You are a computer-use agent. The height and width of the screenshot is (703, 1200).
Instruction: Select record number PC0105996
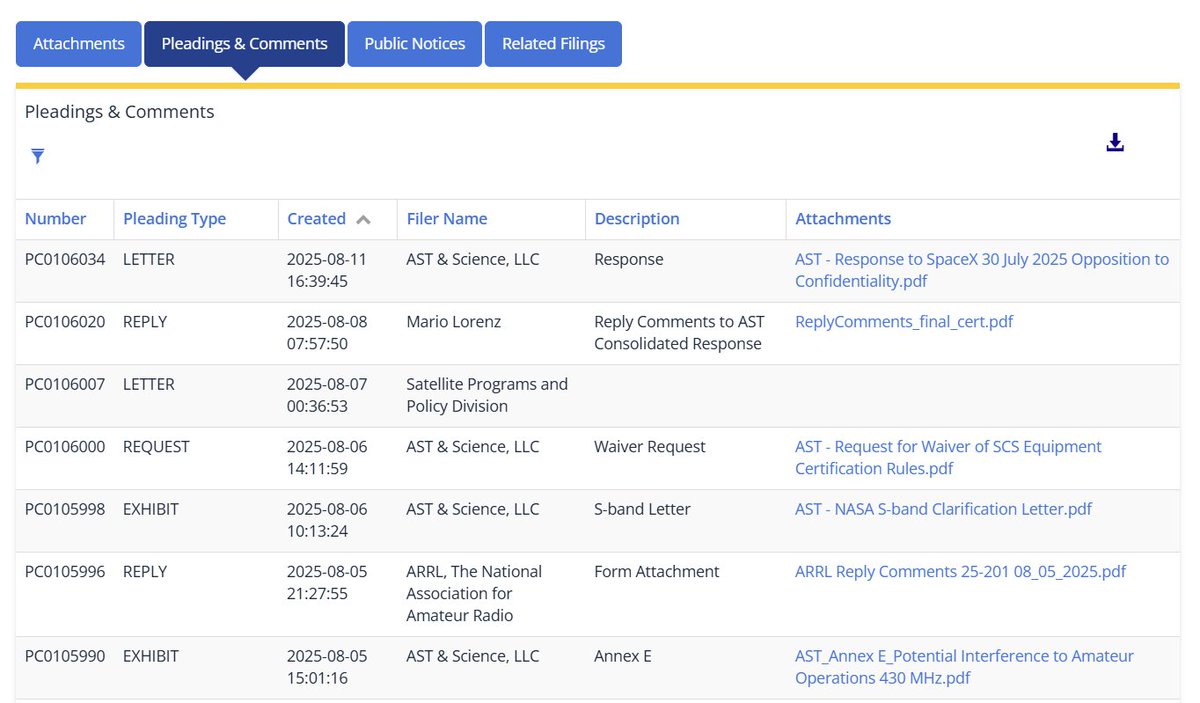click(x=65, y=572)
